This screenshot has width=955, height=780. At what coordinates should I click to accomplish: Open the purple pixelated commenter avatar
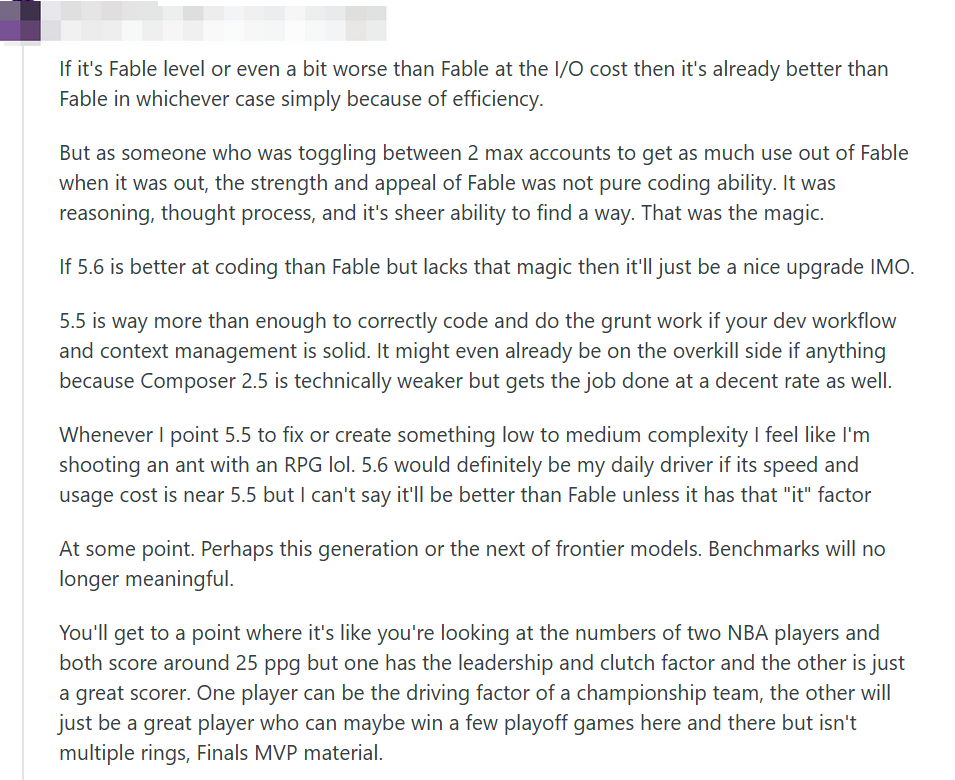[x=20, y=21]
